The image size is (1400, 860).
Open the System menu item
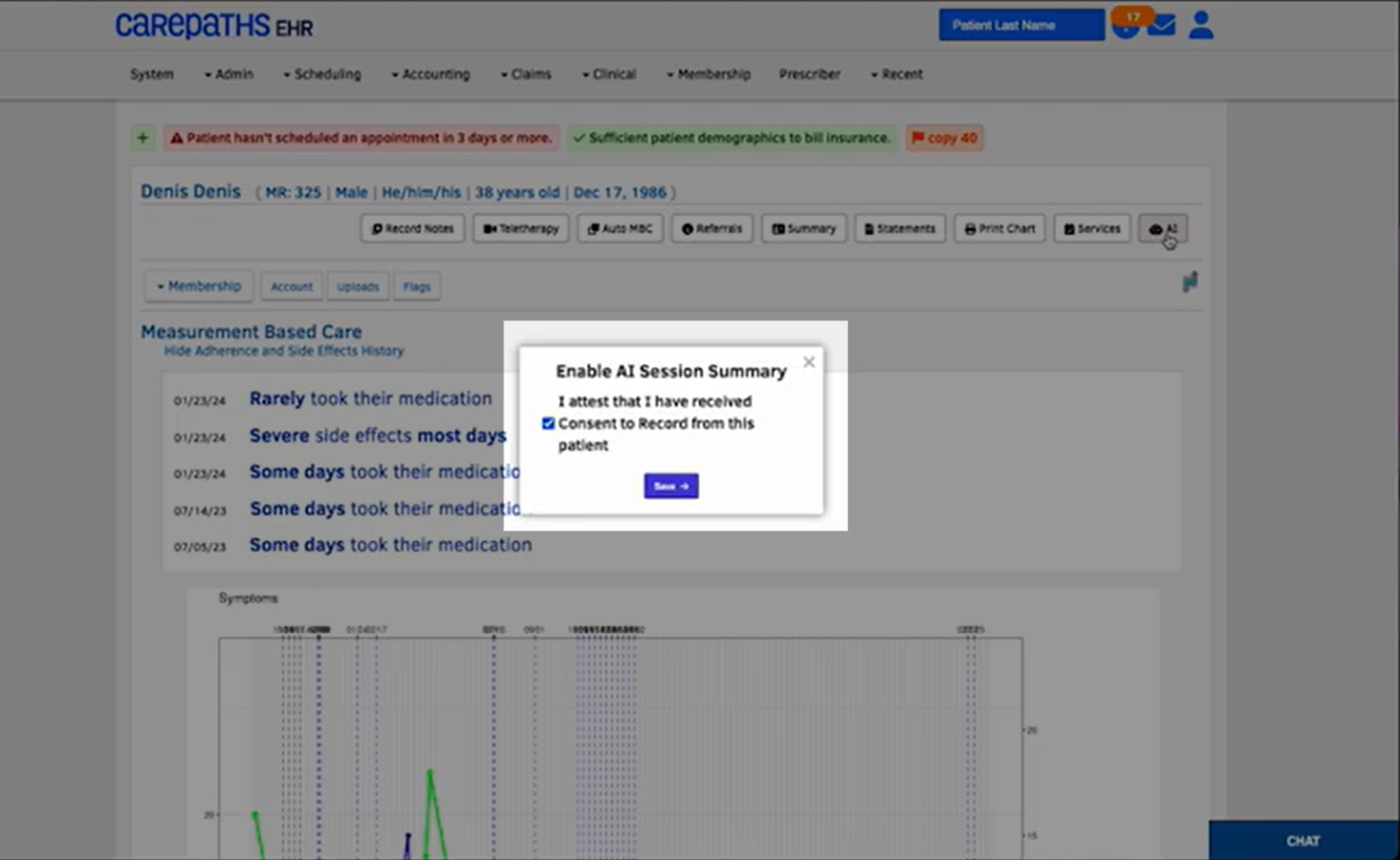[152, 74]
